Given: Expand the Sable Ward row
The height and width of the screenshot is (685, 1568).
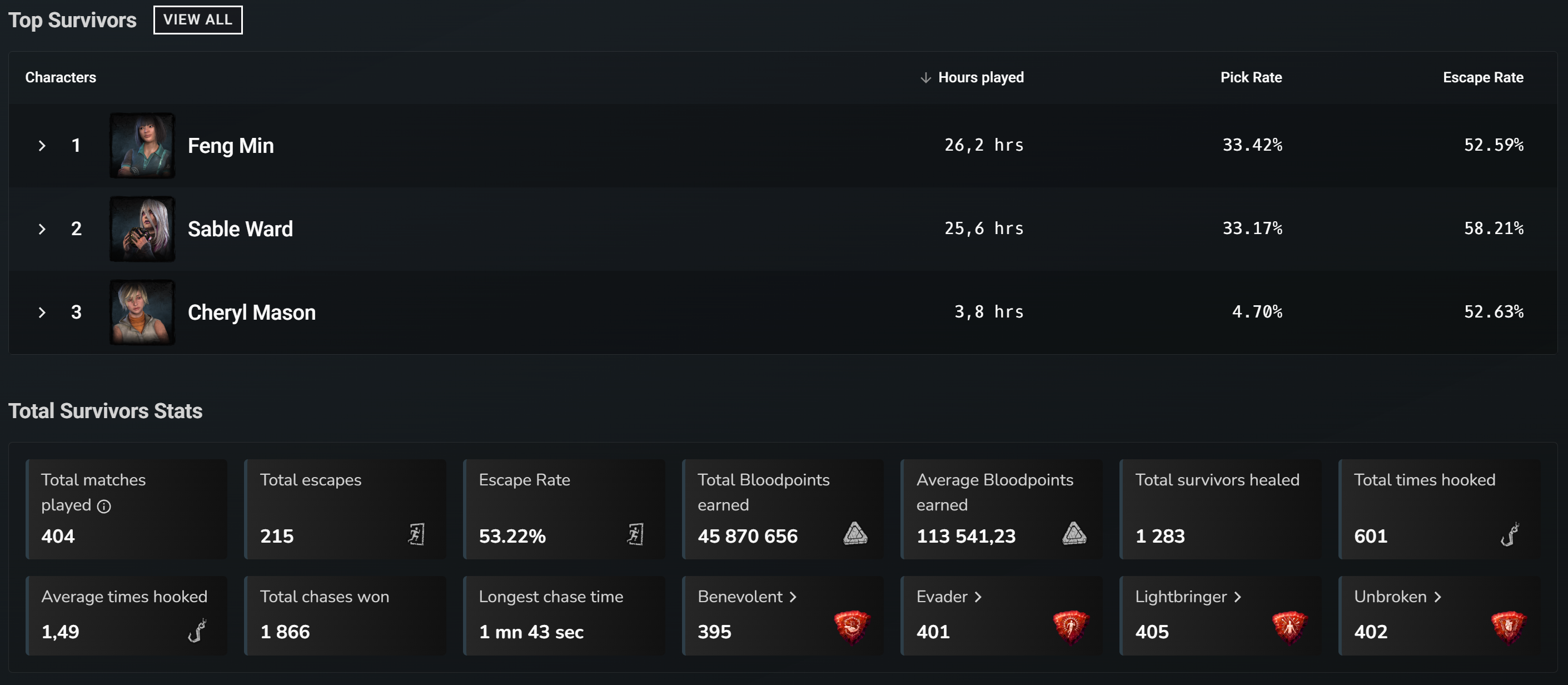Looking at the screenshot, I should (42, 229).
